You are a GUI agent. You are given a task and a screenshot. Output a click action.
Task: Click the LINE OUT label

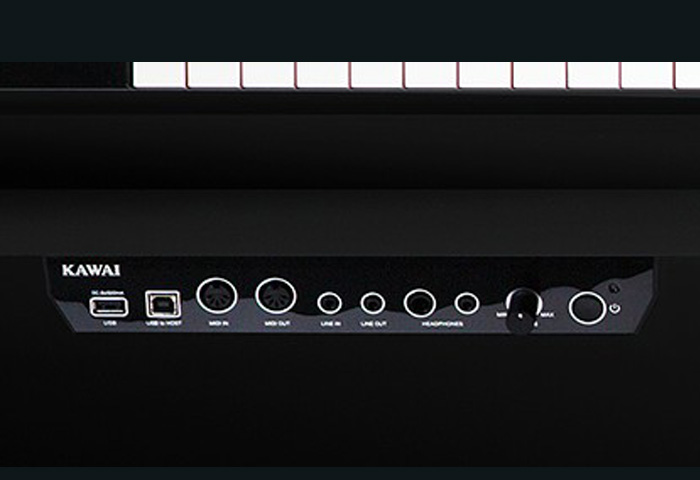tap(374, 324)
